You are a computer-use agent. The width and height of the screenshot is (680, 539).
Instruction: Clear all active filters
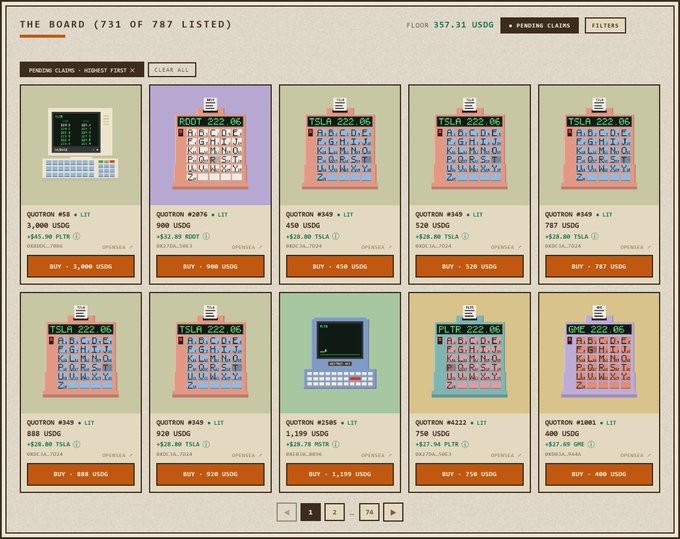coord(172,70)
